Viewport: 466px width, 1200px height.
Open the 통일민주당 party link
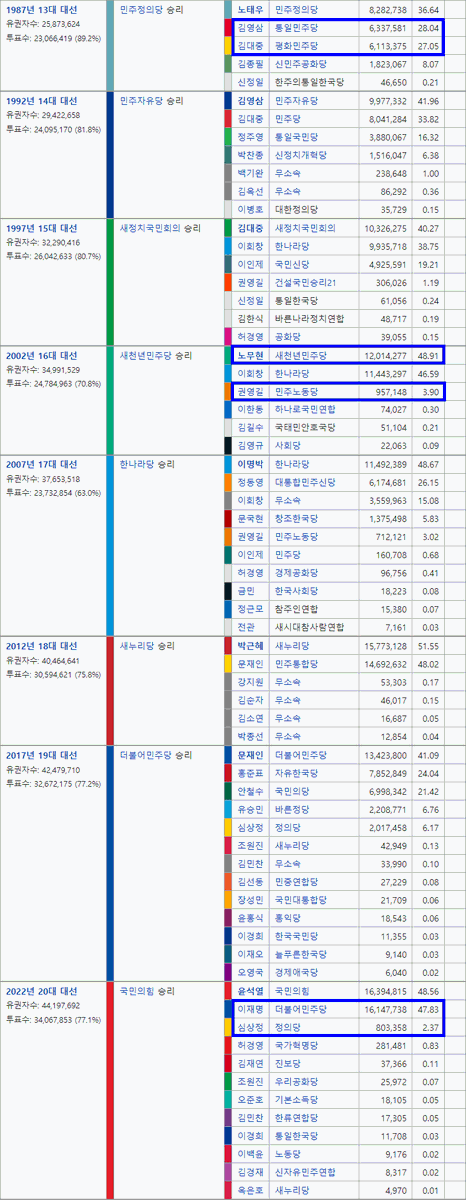297,29
